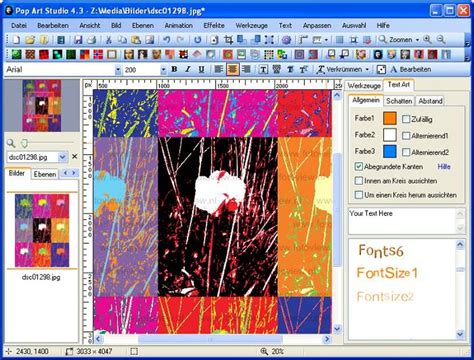The height and width of the screenshot is (360, 474).
Task: Select the dsc01298.jpg thumbnail in Bilder
Action: coord(42,230)
